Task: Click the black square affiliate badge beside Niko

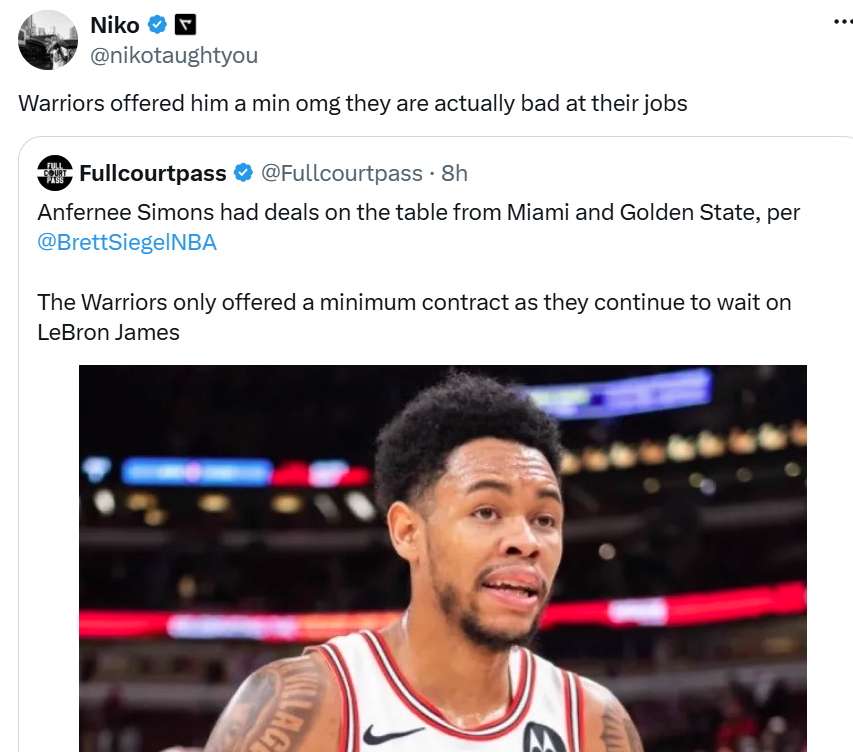Action: [185, 25]
